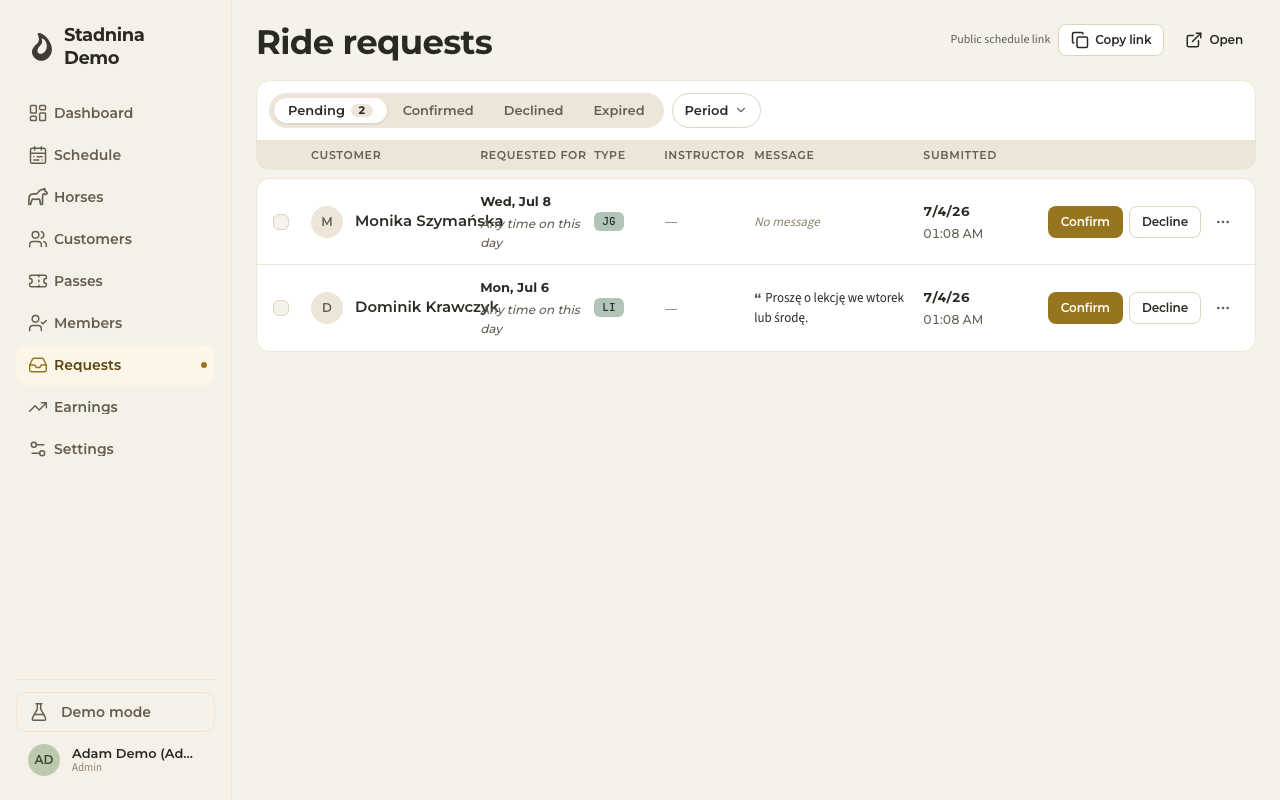Click the Ride requests page heading
This screenshot has width=1280, height=800.
(x=374, y=42)
